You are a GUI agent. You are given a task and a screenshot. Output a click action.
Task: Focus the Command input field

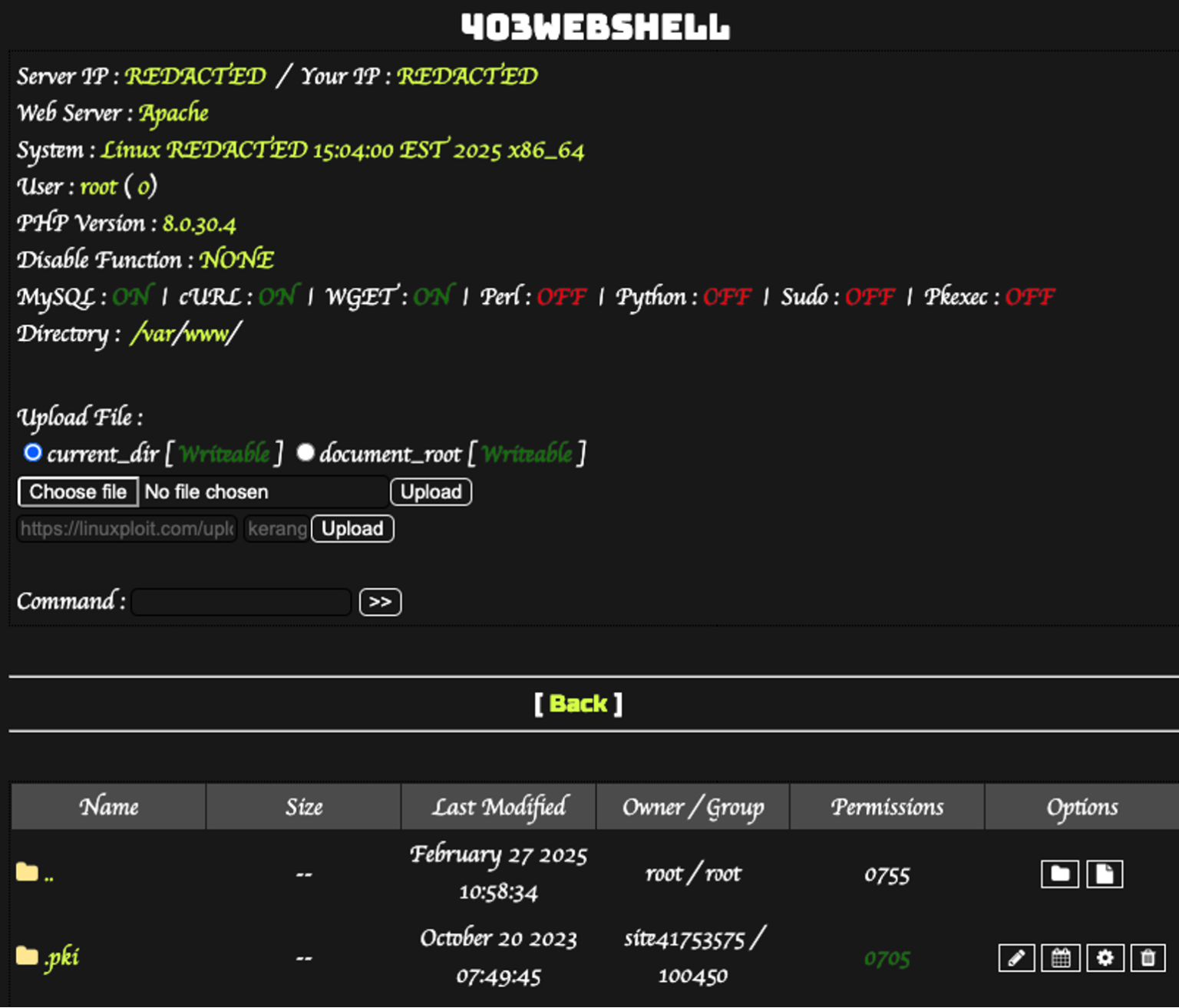[x=240, y=601]
